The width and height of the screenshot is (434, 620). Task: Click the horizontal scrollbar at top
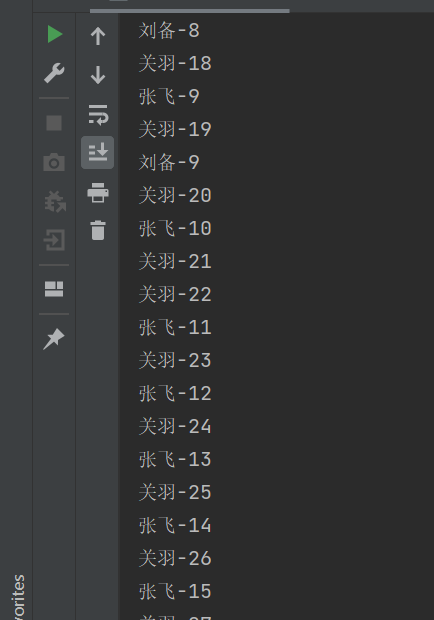190,11
